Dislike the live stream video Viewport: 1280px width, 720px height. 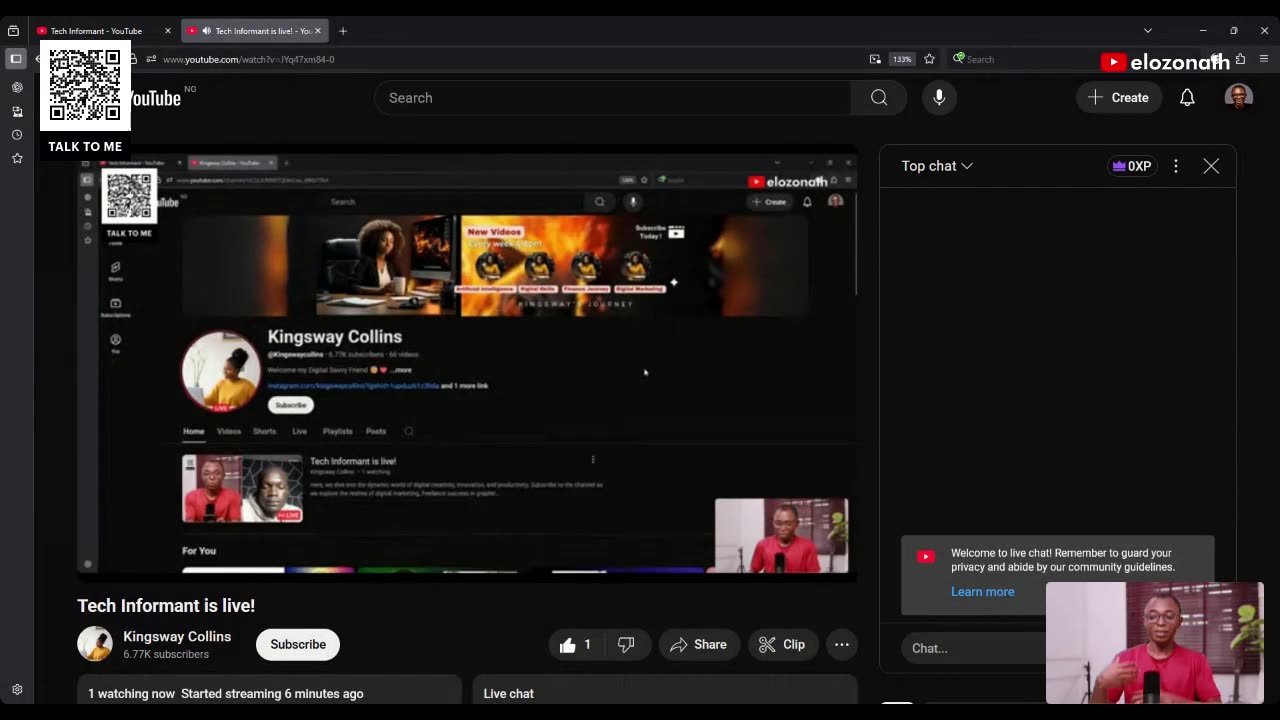(626, 645)
